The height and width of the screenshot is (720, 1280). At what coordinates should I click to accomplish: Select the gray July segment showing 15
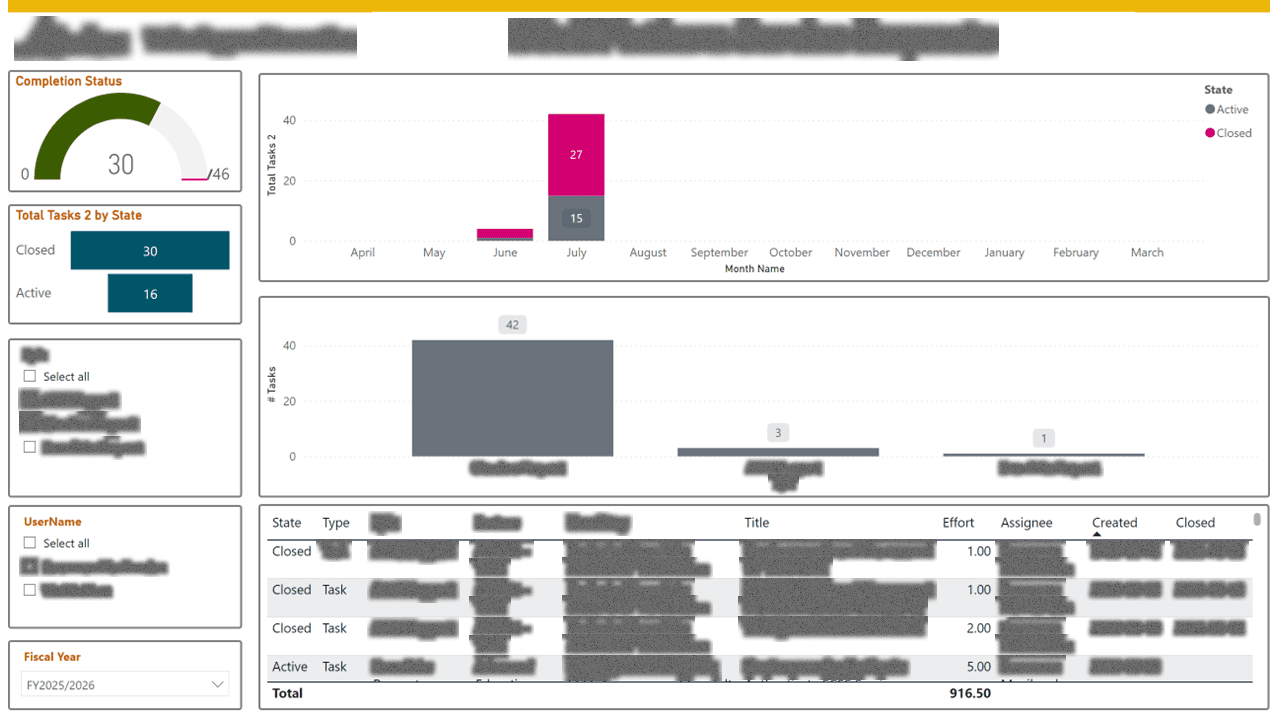click(576, 217)
